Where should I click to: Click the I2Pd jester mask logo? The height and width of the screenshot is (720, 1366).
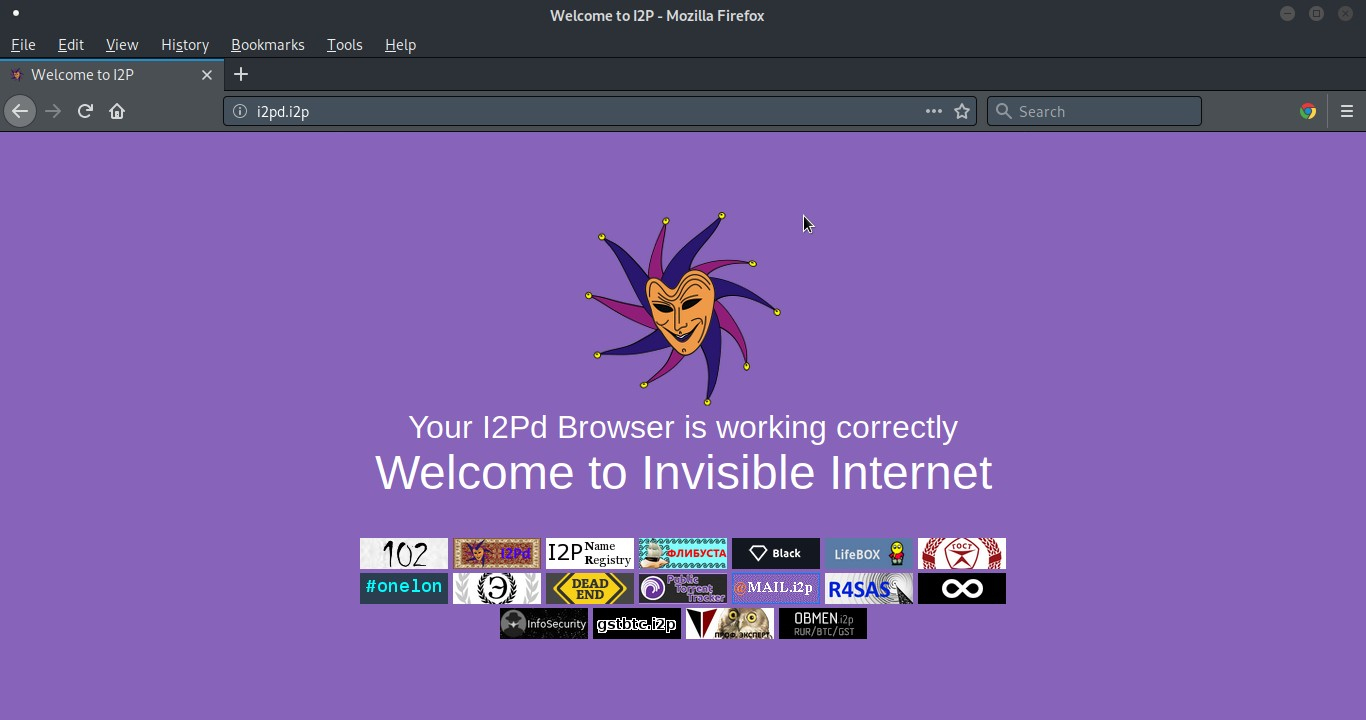683,308
